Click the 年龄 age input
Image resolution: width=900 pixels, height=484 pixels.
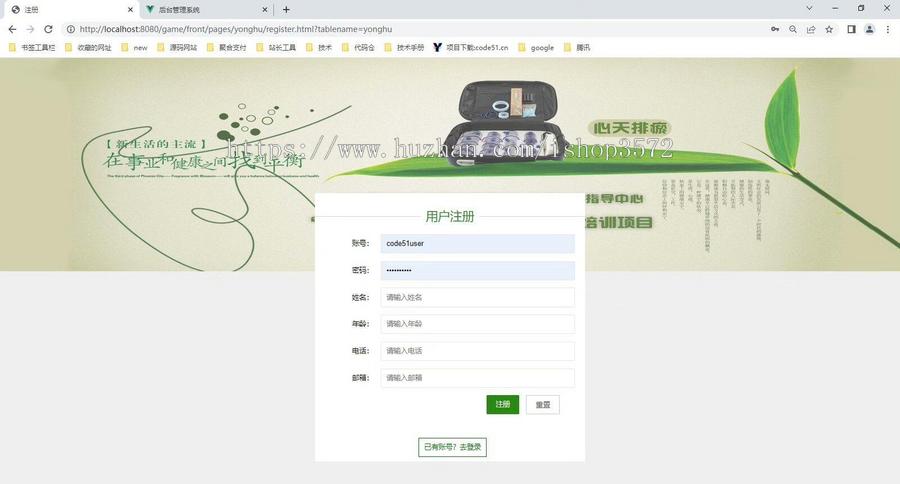(x=478, y=324)
